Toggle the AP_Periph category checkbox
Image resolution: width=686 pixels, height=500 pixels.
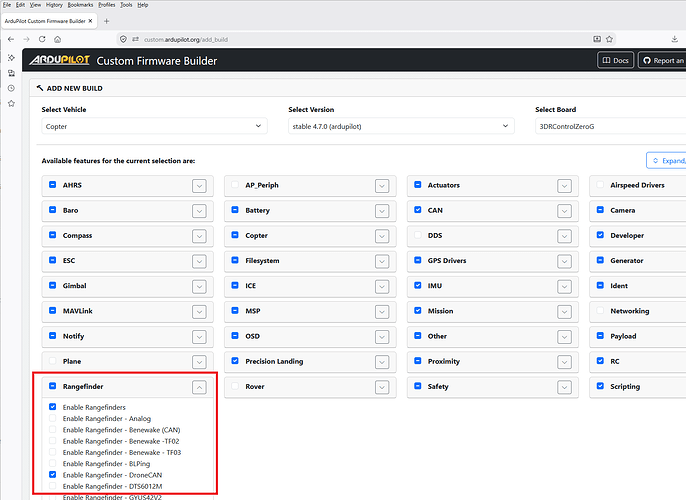coord(235,185)
